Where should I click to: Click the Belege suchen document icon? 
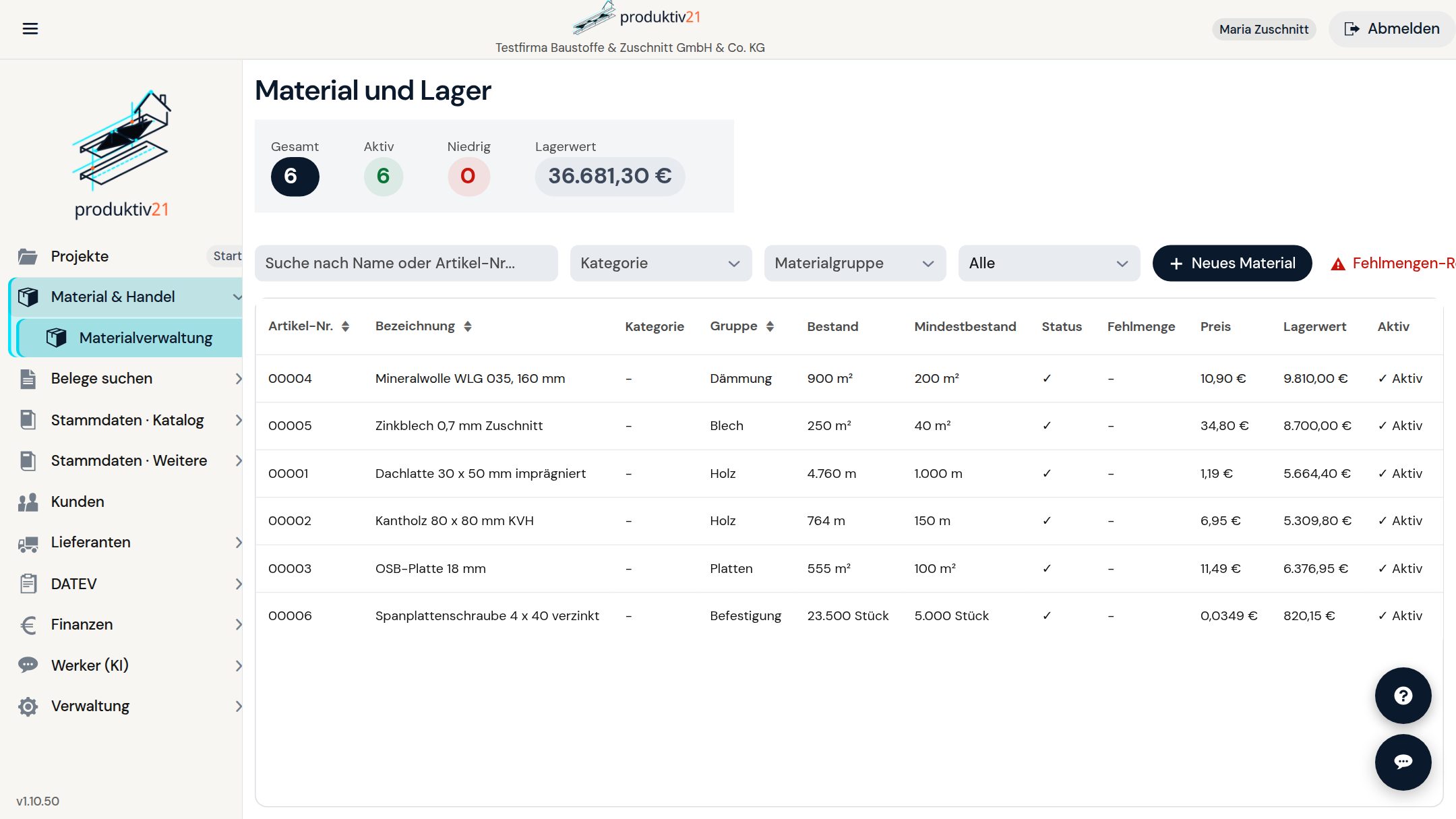pos(28,379)
